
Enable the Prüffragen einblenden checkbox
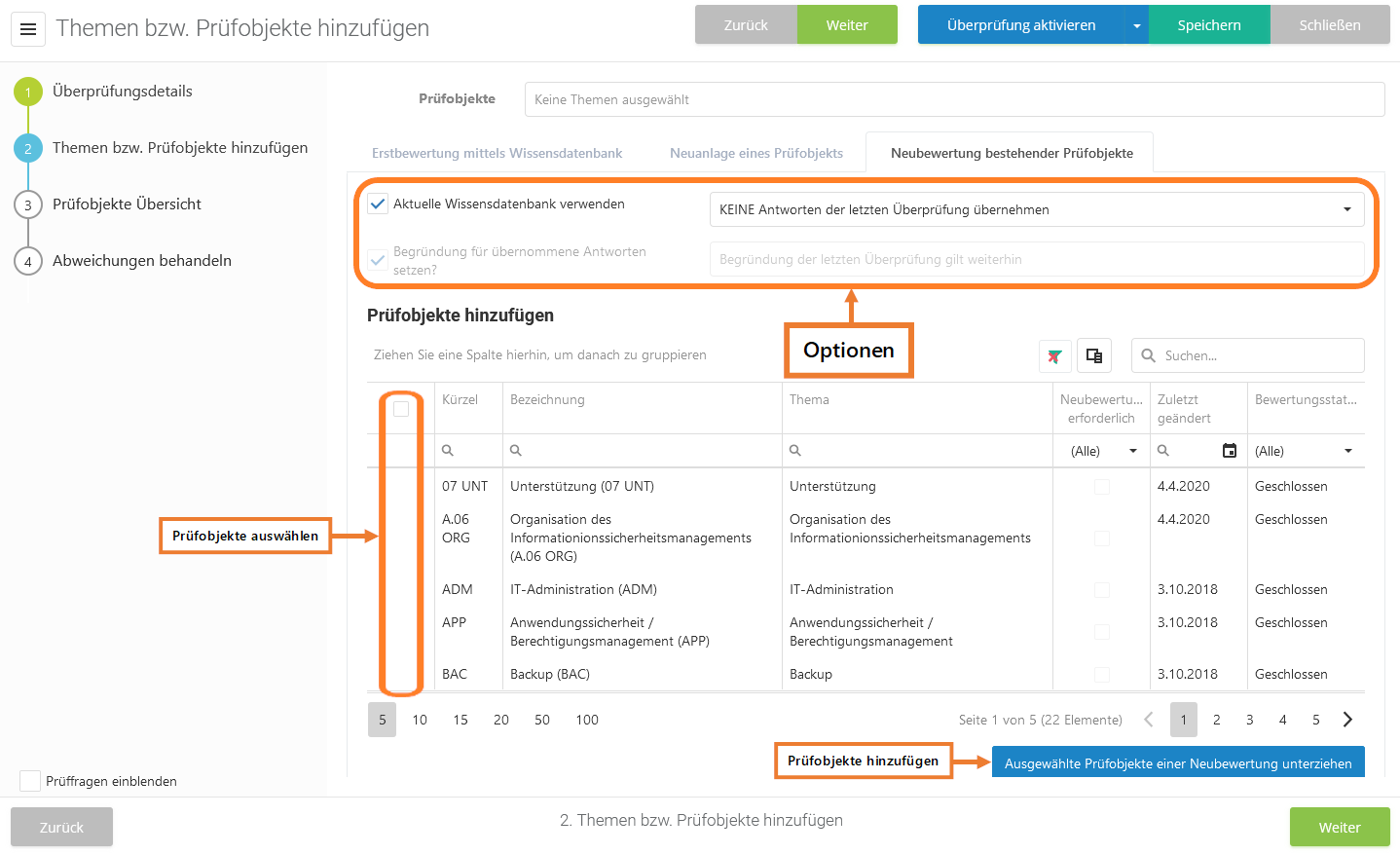(30, 781)
